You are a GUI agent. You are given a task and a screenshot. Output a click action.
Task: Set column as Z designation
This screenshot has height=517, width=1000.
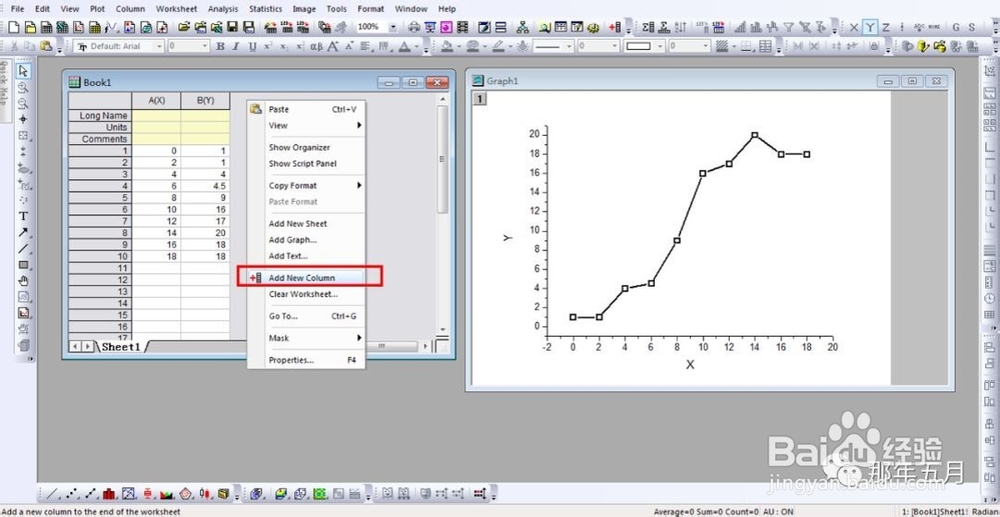click(x=886, y=27)
